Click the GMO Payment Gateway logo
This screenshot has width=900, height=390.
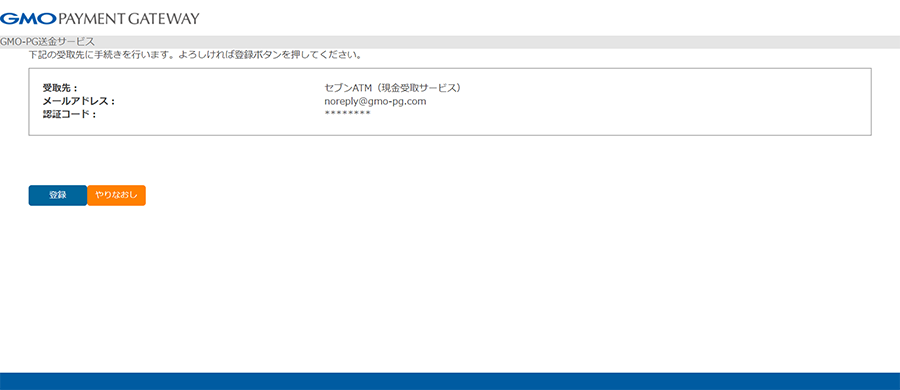[100, 18]
